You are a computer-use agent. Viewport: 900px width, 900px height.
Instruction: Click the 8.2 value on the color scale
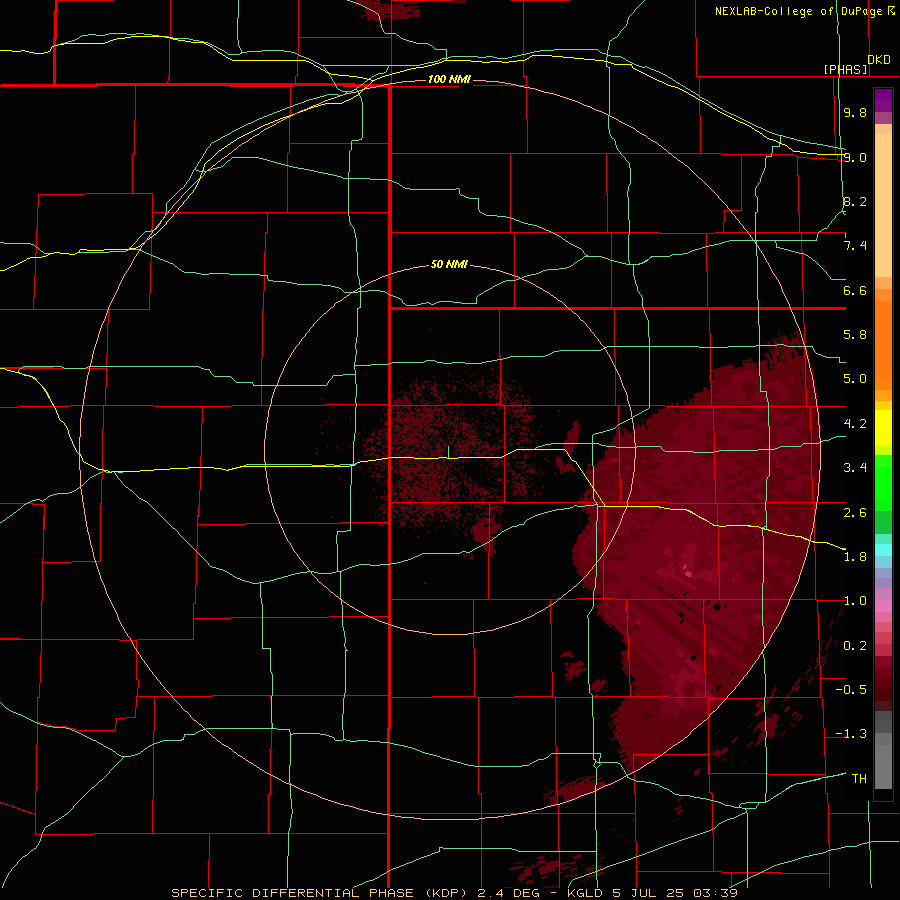tap(855, 201)
